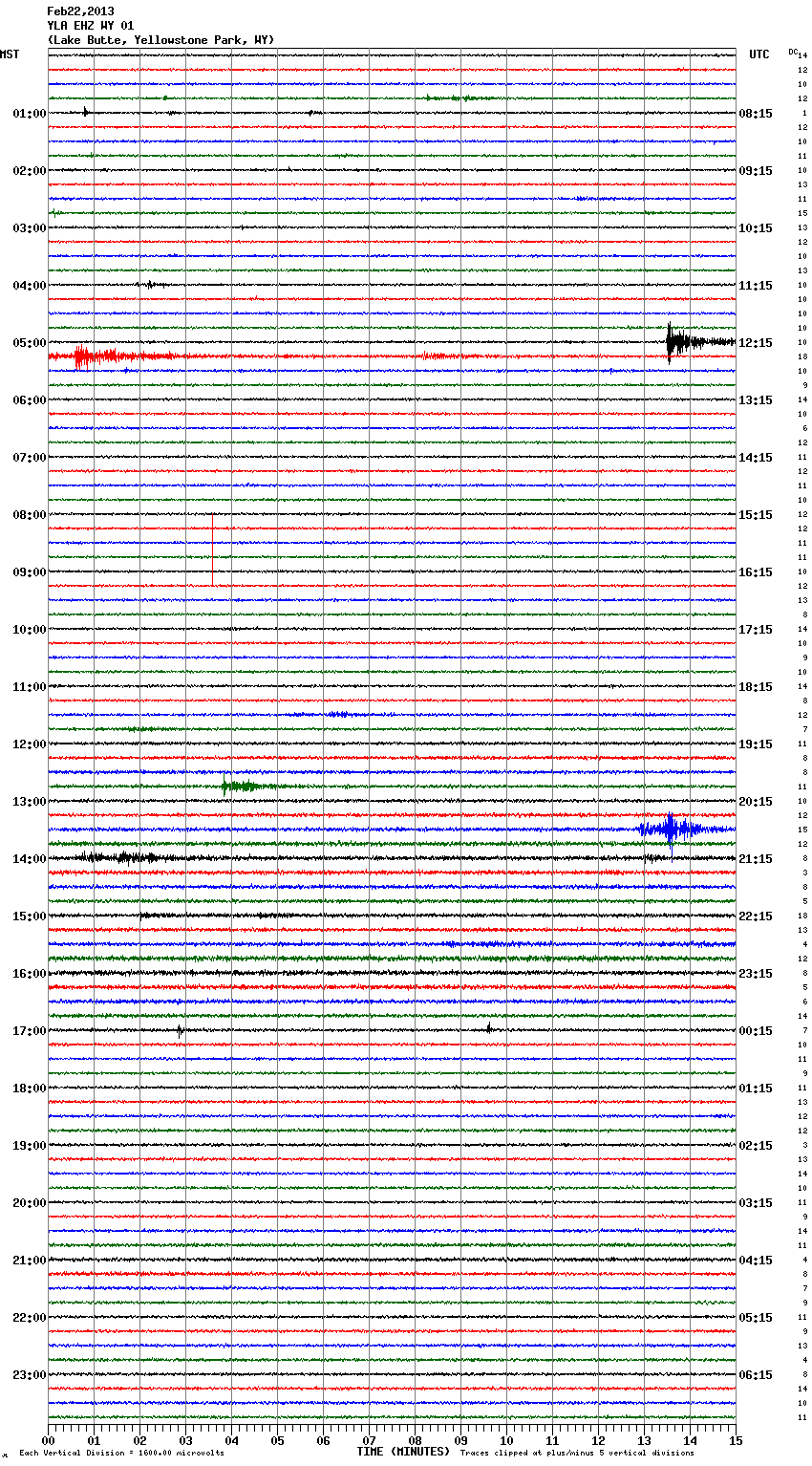
Task: Click the 16:15 UTC time label
Action: (x=756, y=572)
